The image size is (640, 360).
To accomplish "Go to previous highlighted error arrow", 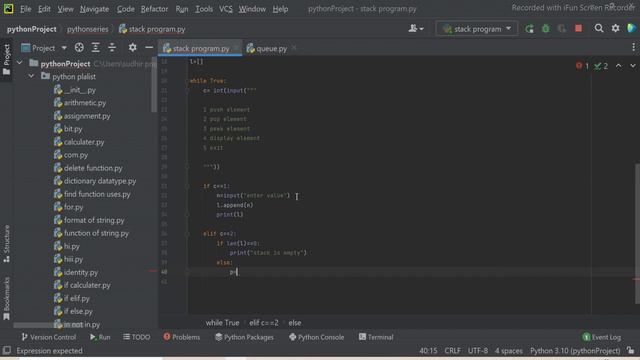I will tap(618, 65).
